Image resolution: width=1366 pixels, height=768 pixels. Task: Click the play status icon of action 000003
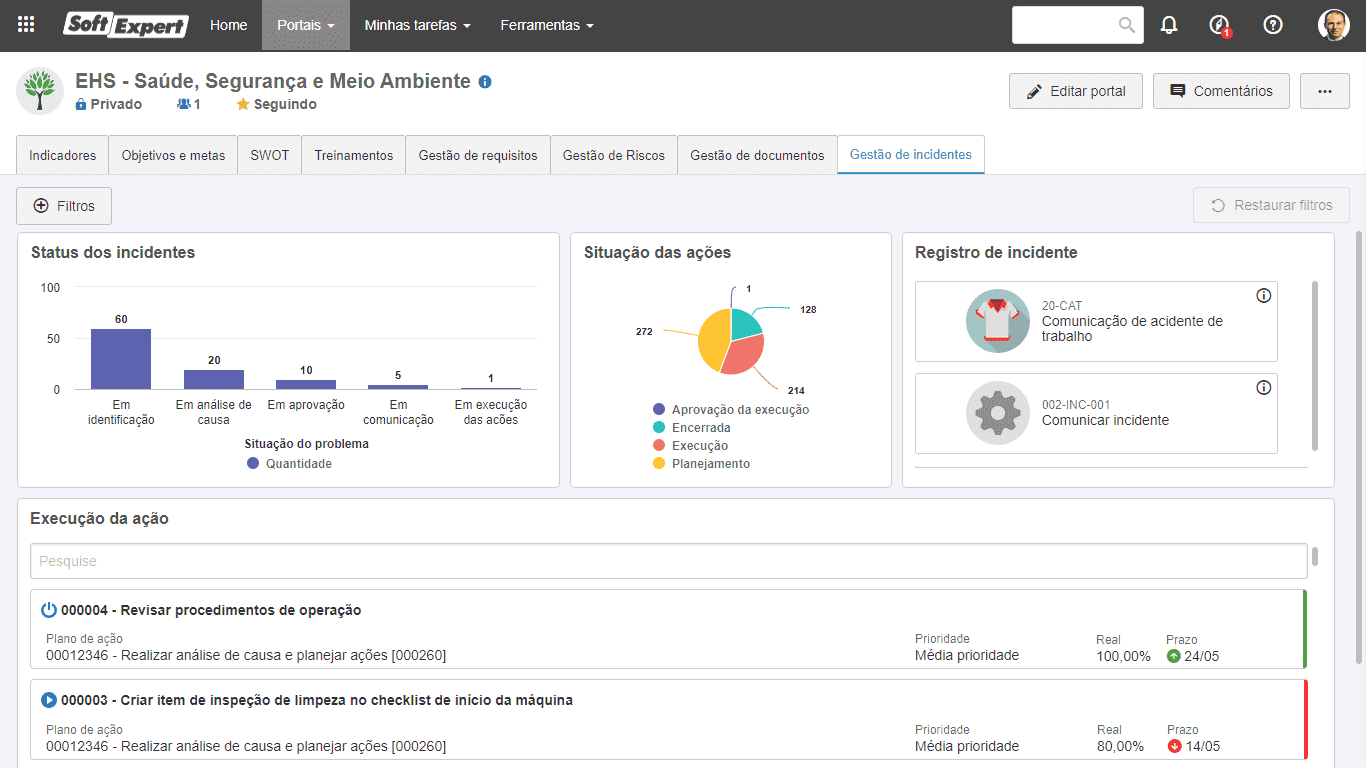49,700
